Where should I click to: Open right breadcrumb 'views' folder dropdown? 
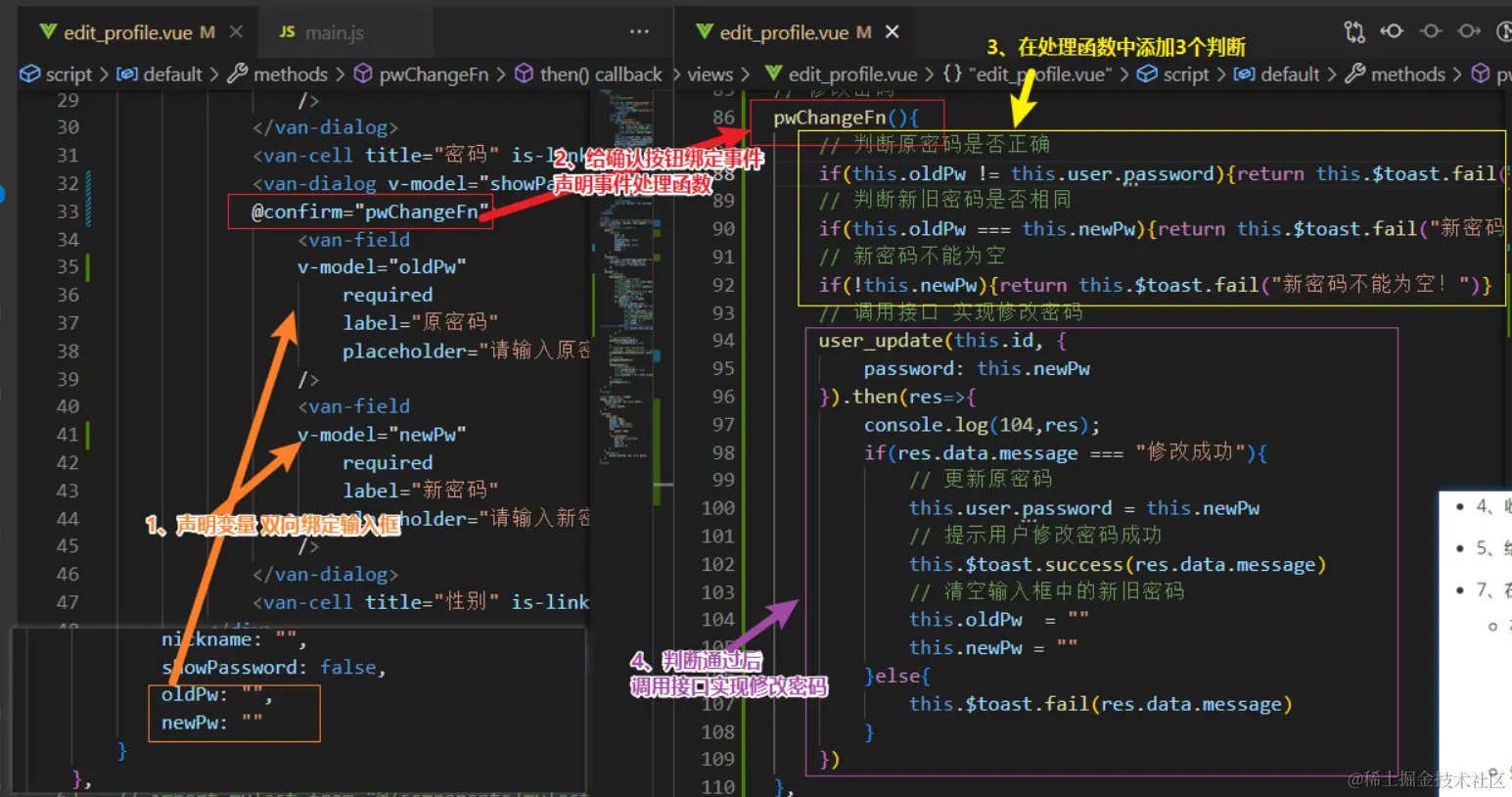710,74
